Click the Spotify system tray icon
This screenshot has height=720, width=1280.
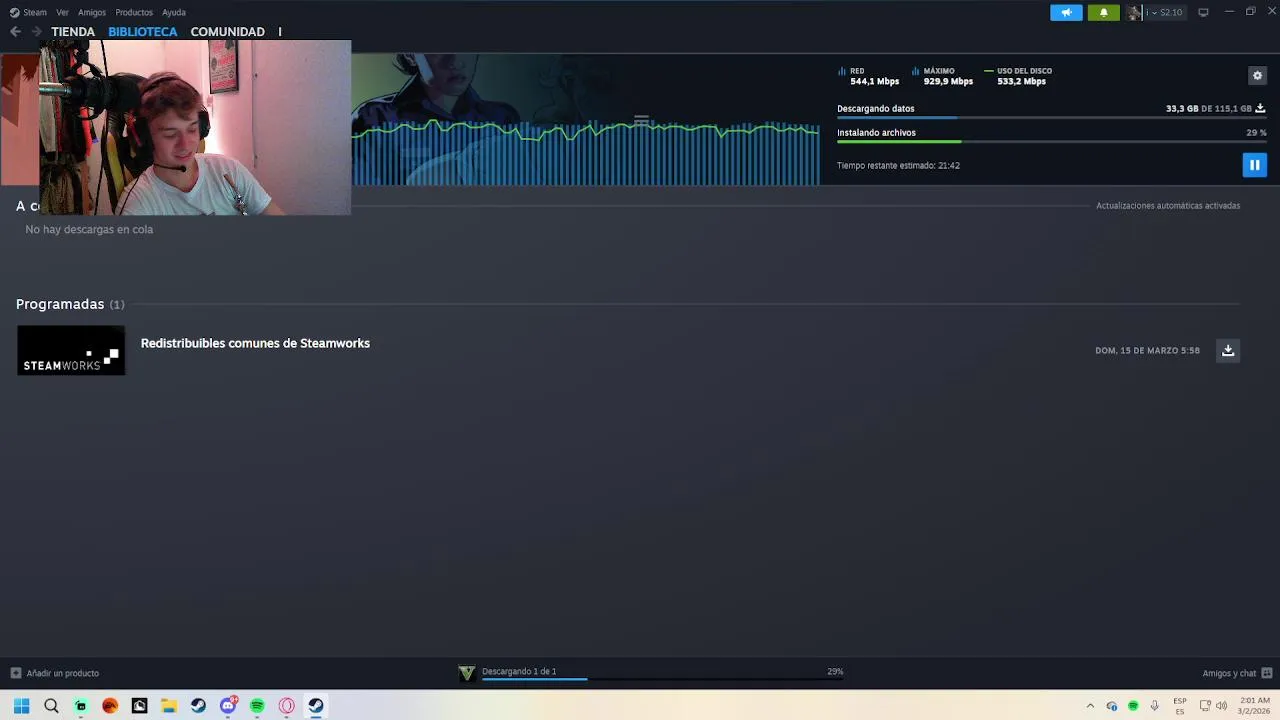click(x=1133, y=706)
